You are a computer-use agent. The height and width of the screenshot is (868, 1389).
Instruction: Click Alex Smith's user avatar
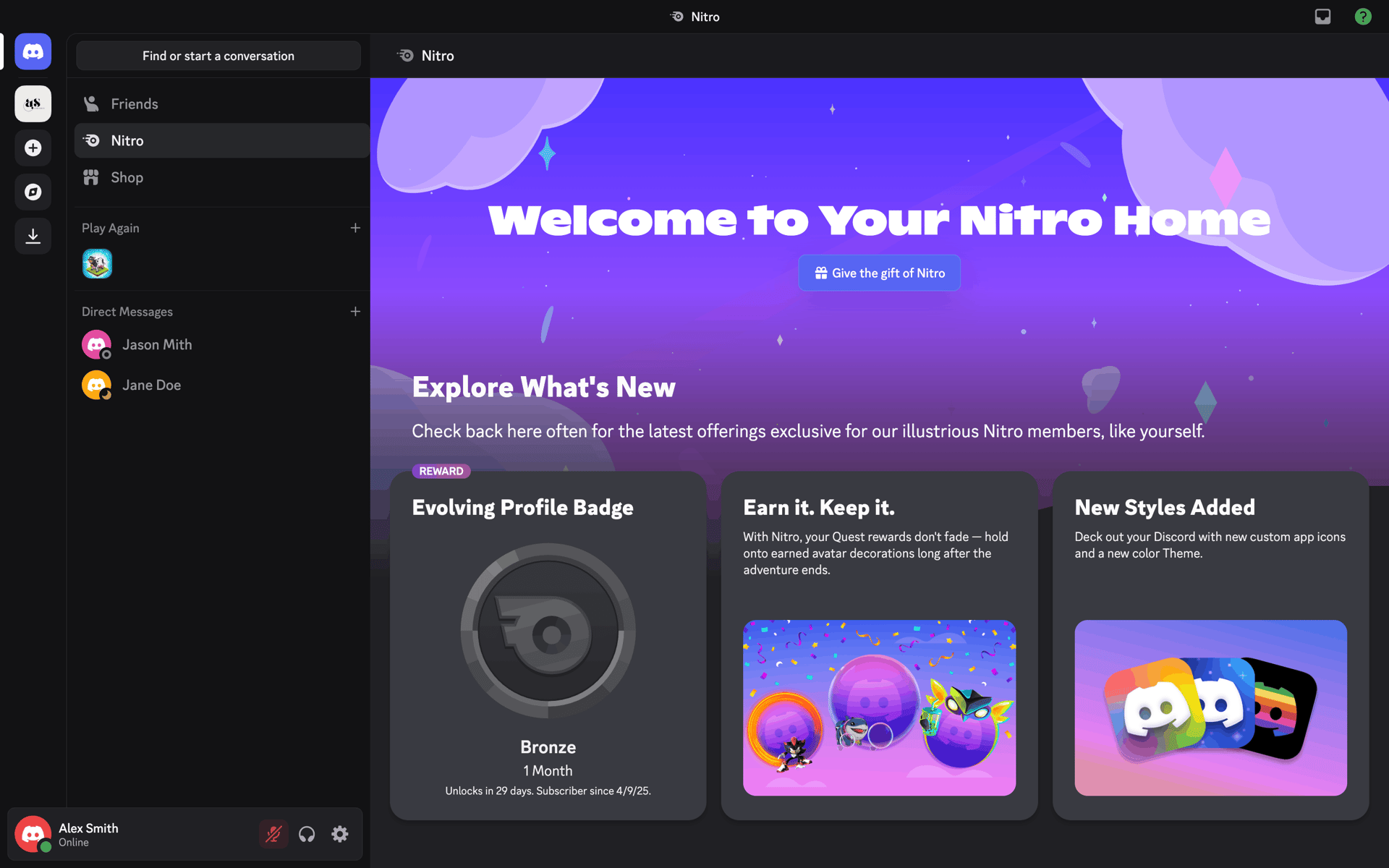33,834
